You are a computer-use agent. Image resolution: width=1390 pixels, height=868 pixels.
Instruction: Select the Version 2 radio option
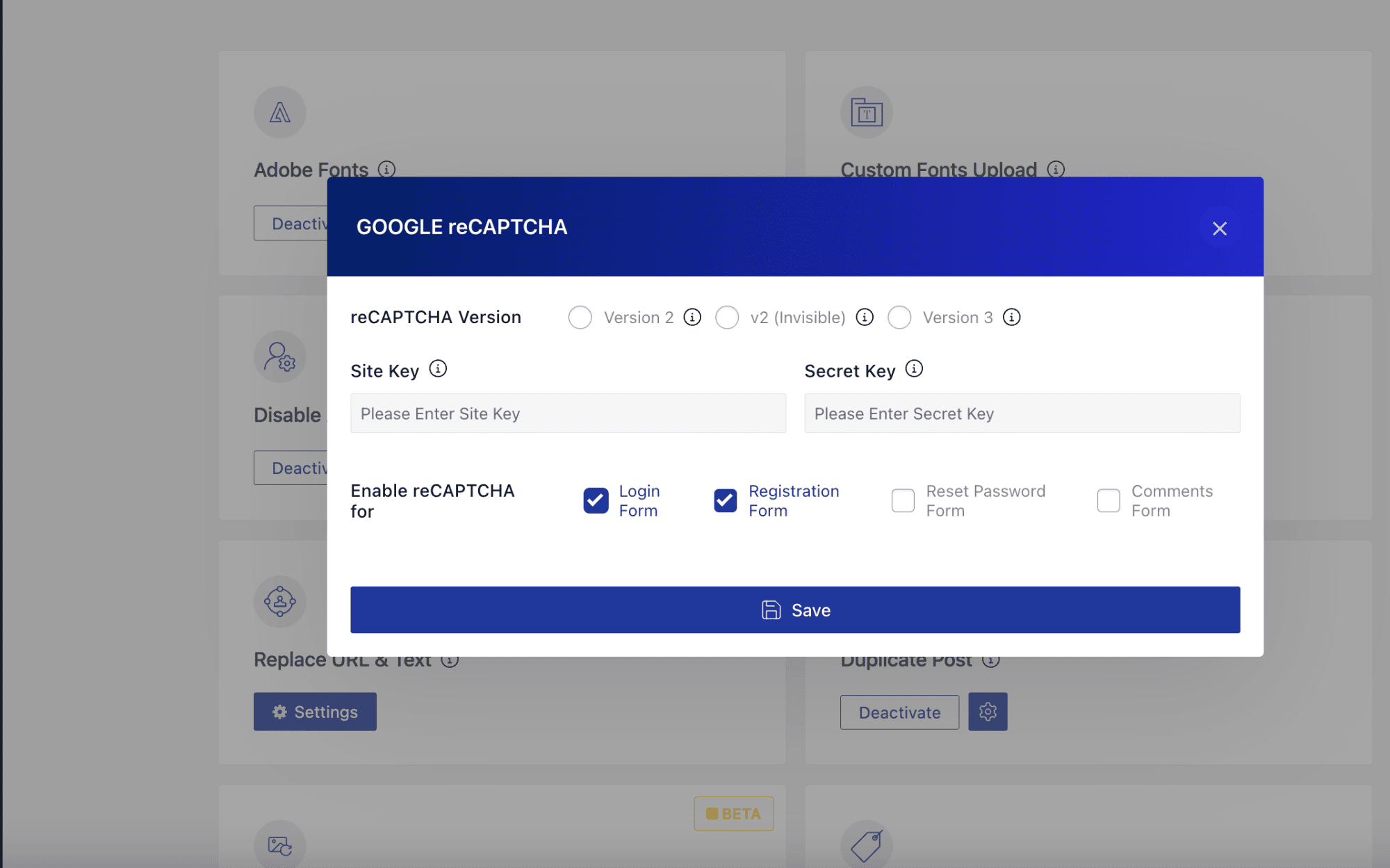click(x=580, y=318)
